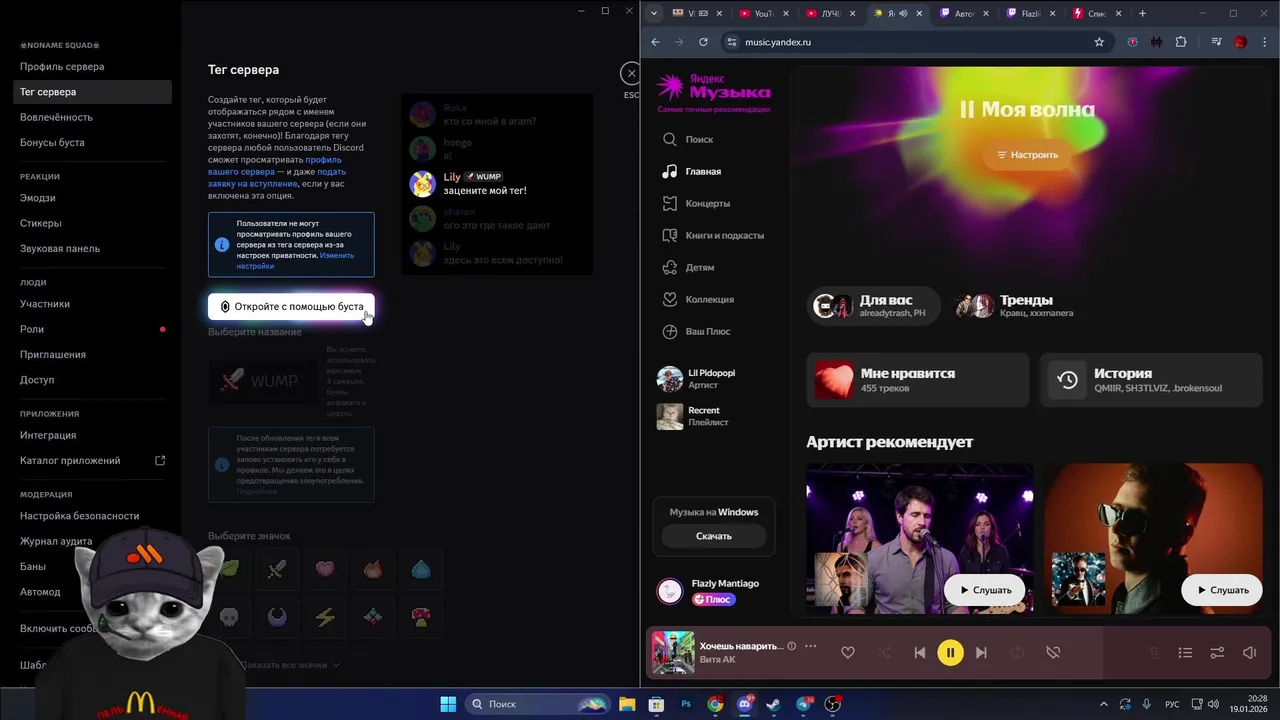This screenshot has height=720, width=1280.
Task: Select the pink heart tag badge
Action: 325,569
